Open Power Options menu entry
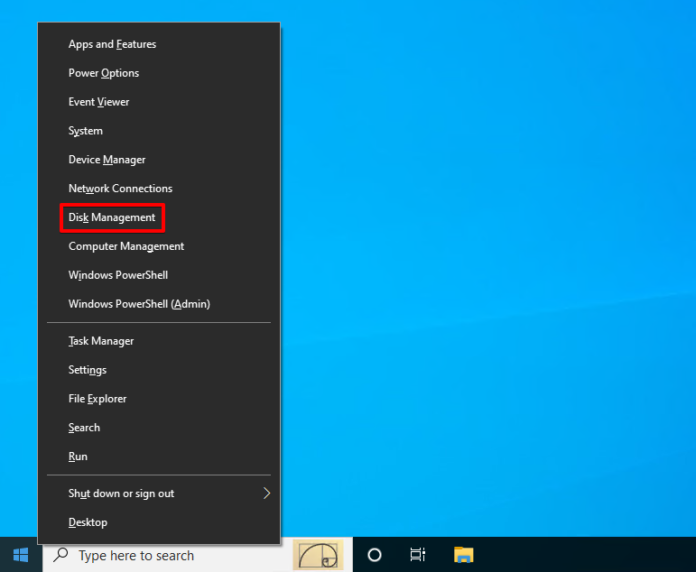The width and height of the screenshot is (696, 572). (x=103, y=73)
